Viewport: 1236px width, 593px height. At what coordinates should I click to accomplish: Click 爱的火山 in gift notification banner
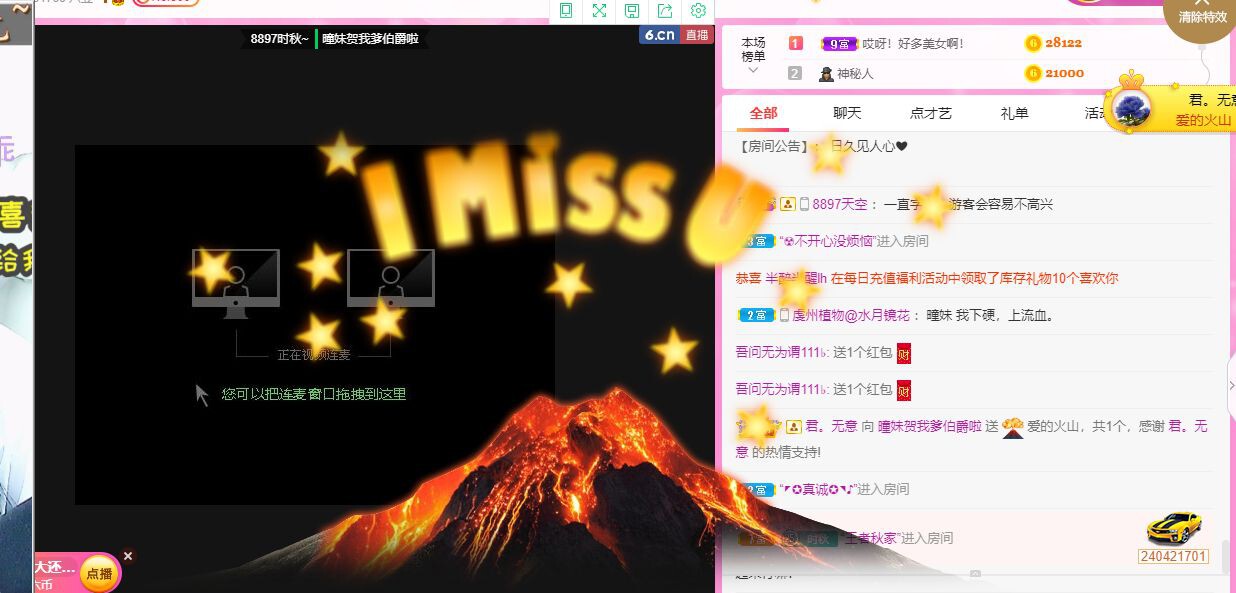(1203, 120)
